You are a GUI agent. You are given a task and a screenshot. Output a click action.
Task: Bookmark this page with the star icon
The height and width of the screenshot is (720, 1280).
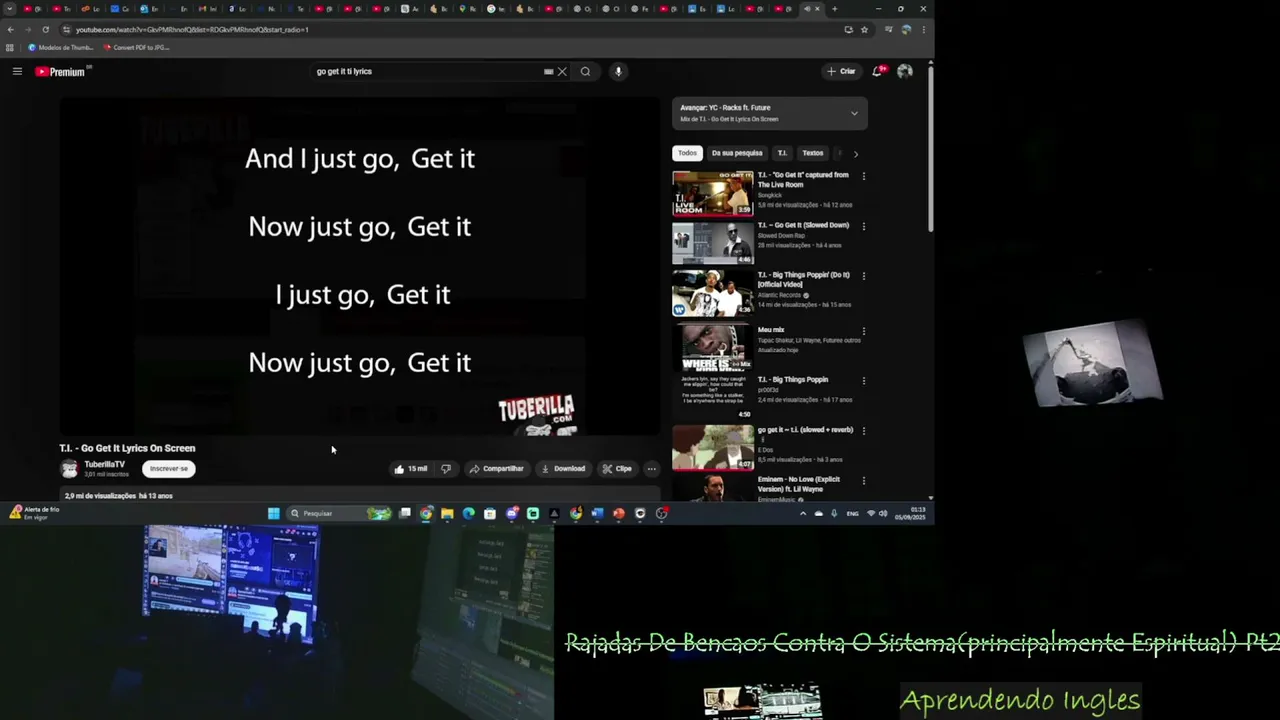864,29
